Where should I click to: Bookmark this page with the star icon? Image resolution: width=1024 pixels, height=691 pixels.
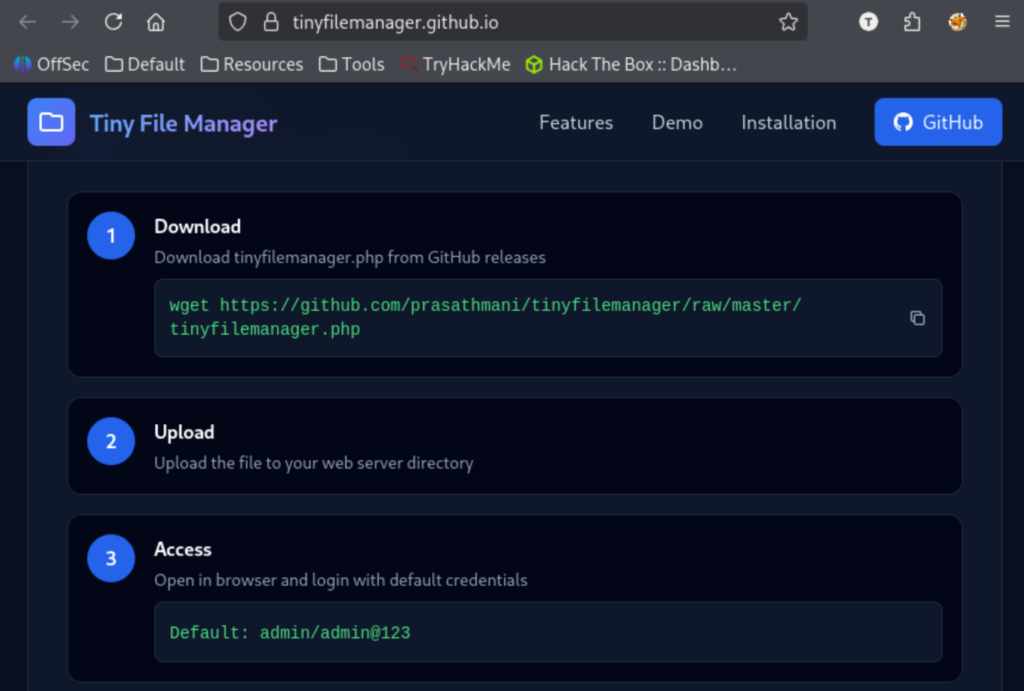[x=788, y=22]
